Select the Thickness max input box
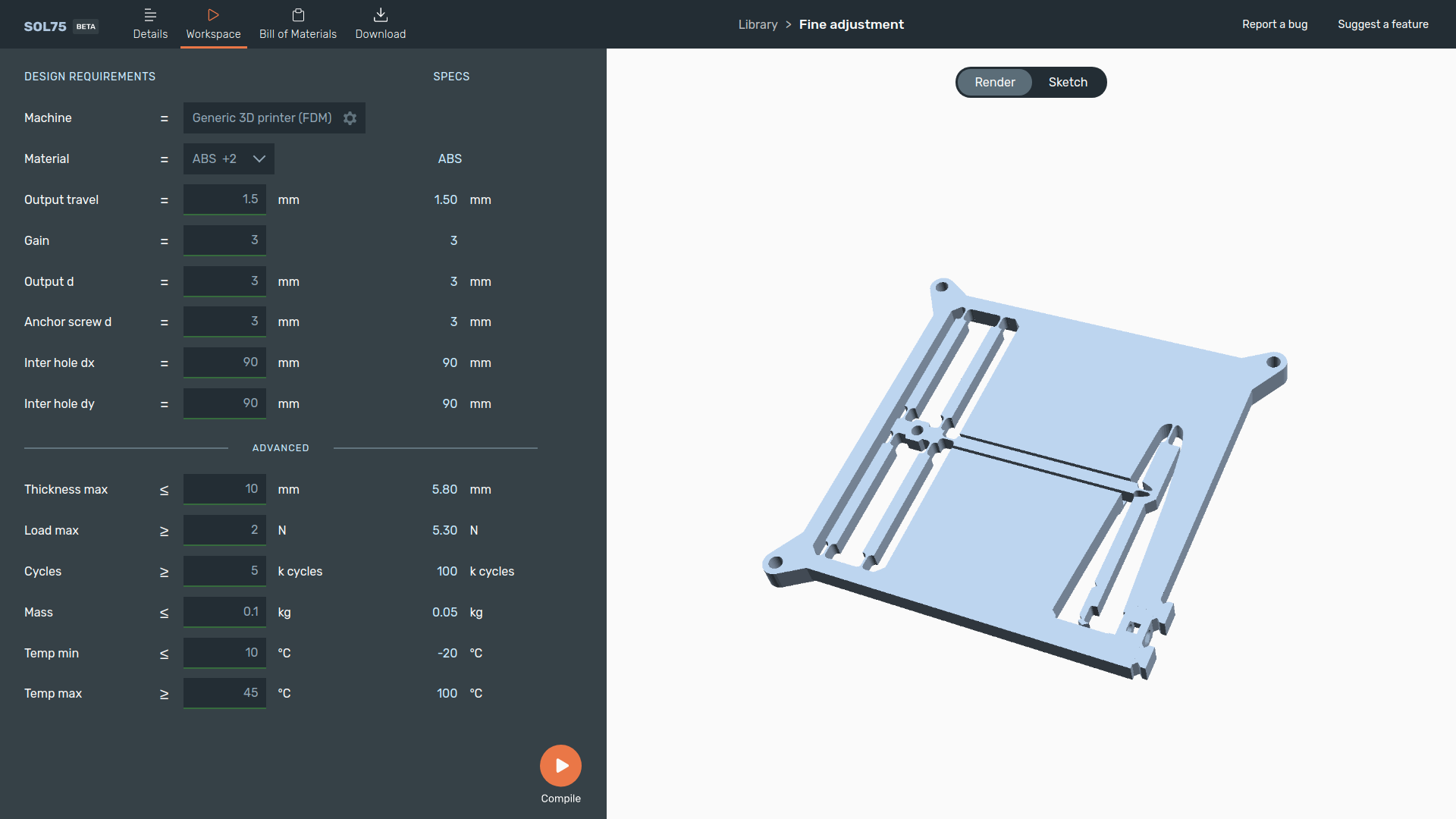This screenshot has height=819, width=1456. [224, 489]
